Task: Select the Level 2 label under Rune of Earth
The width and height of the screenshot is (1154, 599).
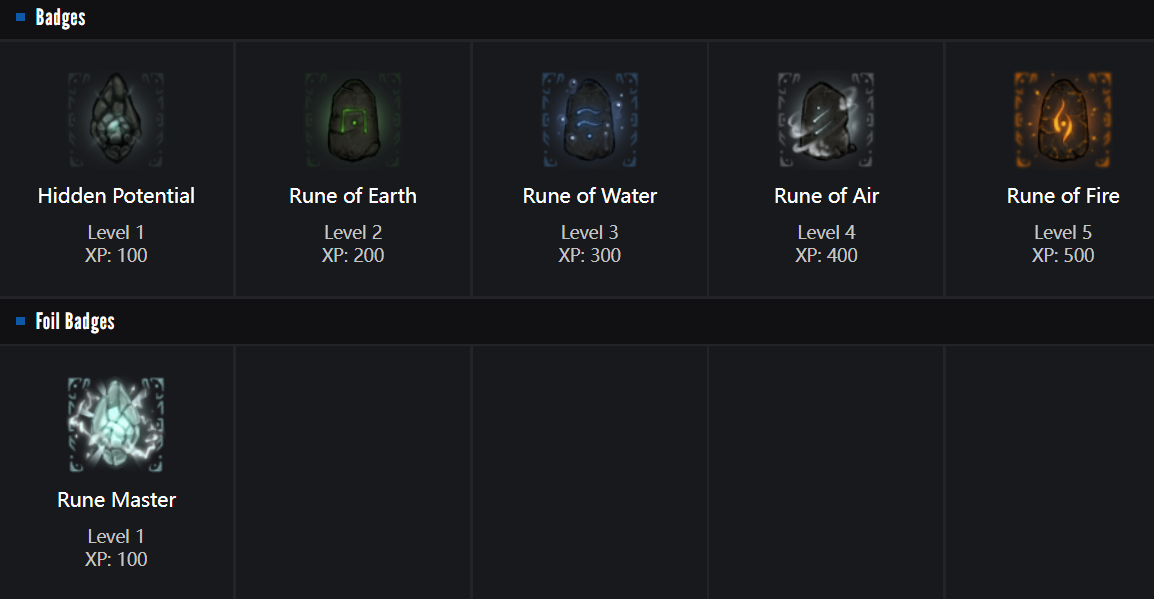Action: point(353,233)
